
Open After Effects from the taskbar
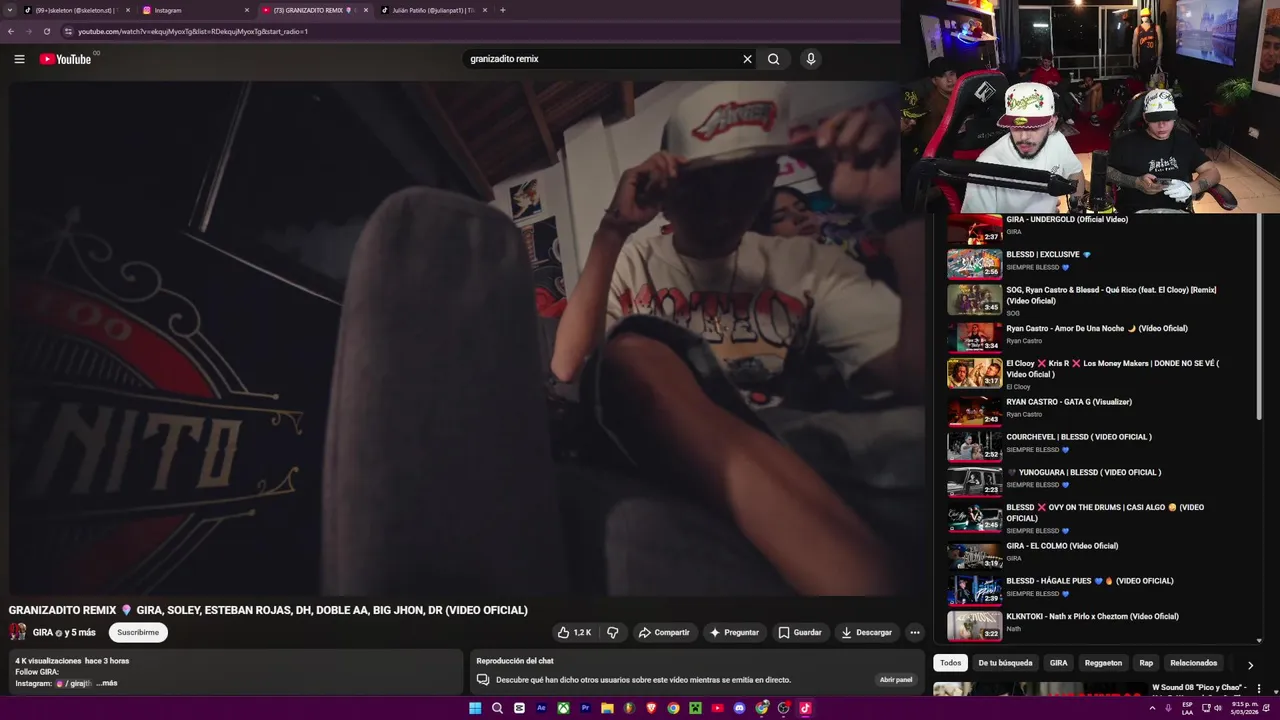point(541,708)
